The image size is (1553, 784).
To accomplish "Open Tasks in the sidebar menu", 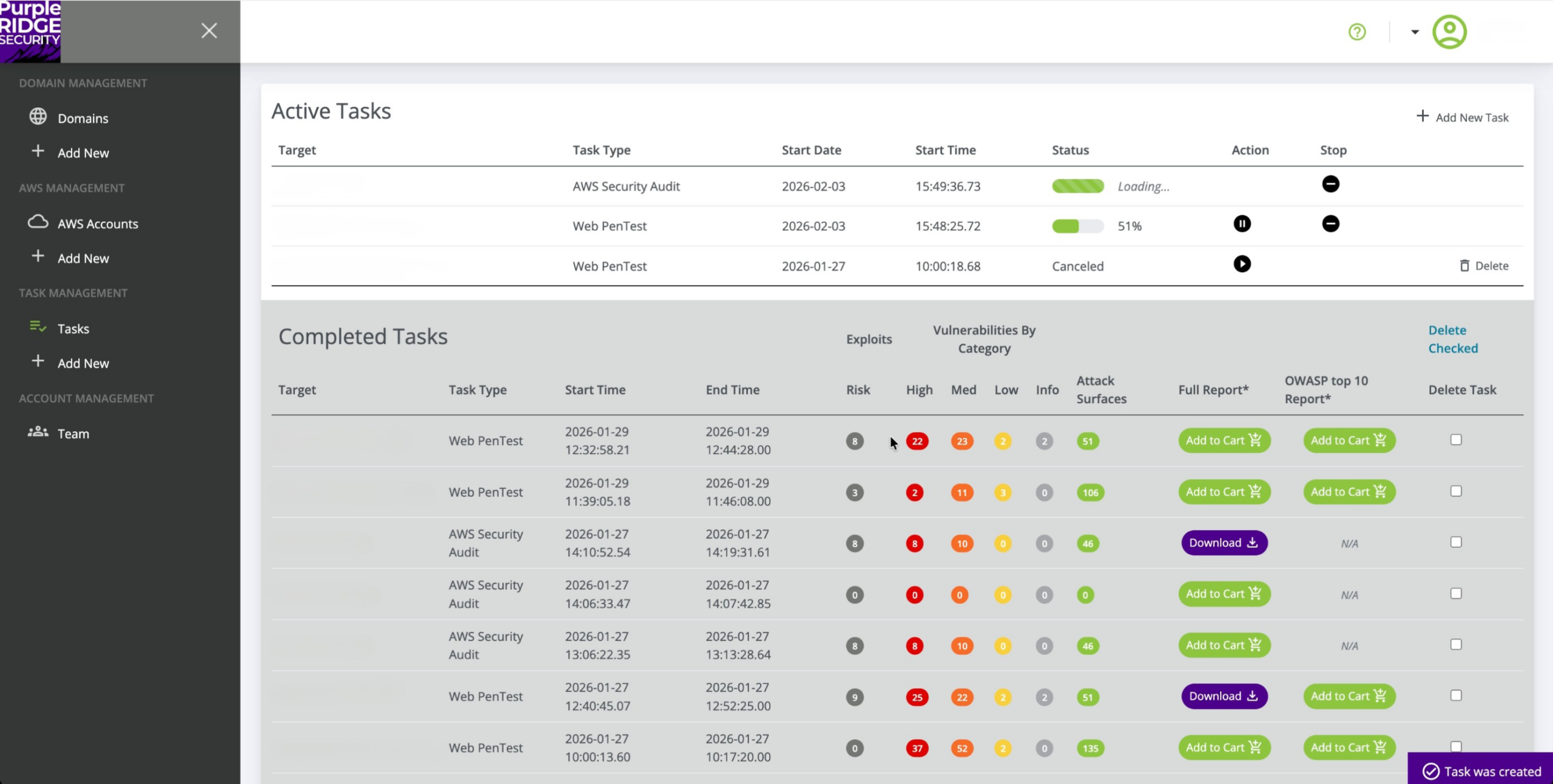I will [73, 329].
